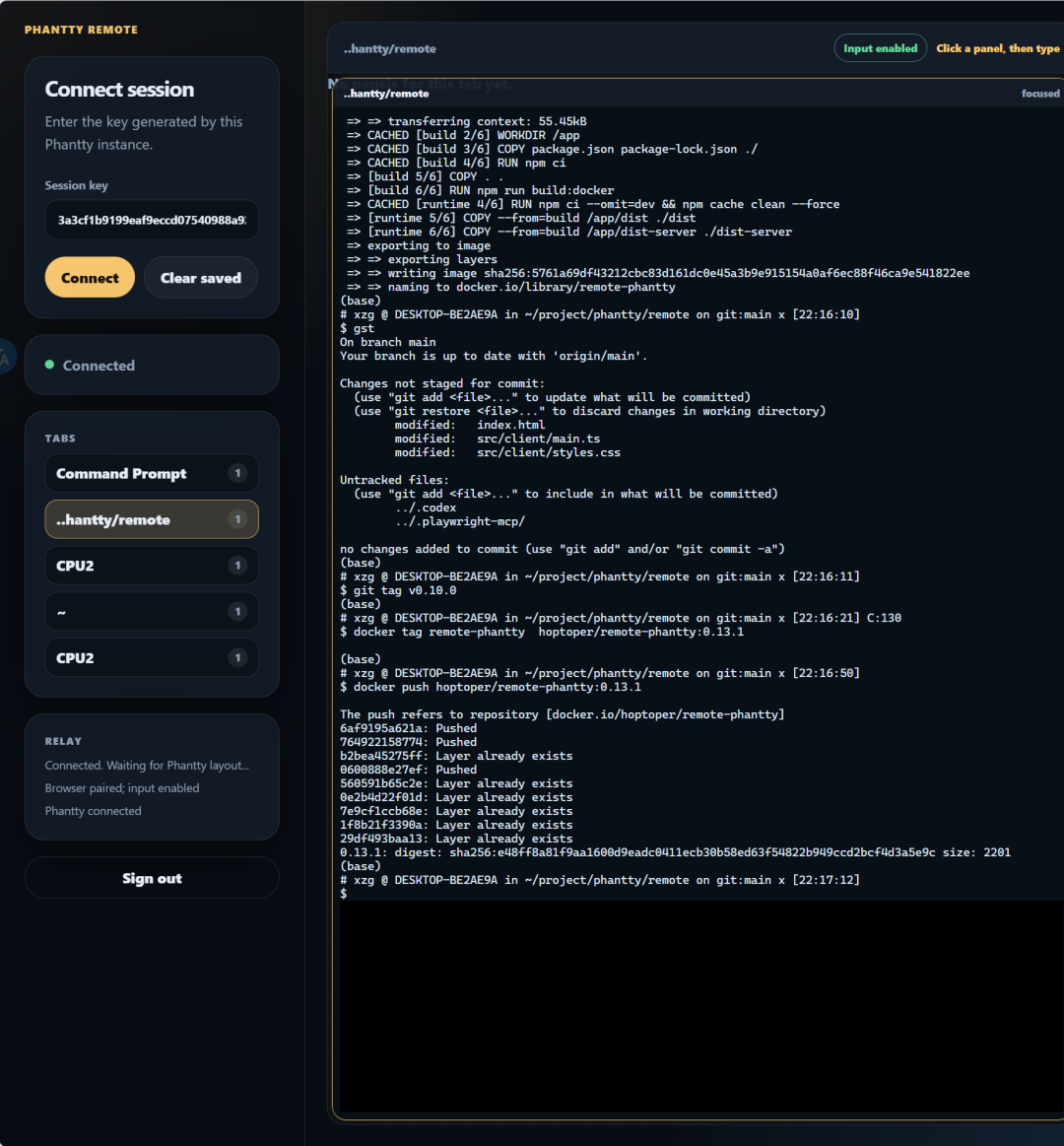Click 'docker push hoptoper/remote-phantty:0.13.1' command line
Viewport: 1064px width, 1146px height.
pos(491,687)
